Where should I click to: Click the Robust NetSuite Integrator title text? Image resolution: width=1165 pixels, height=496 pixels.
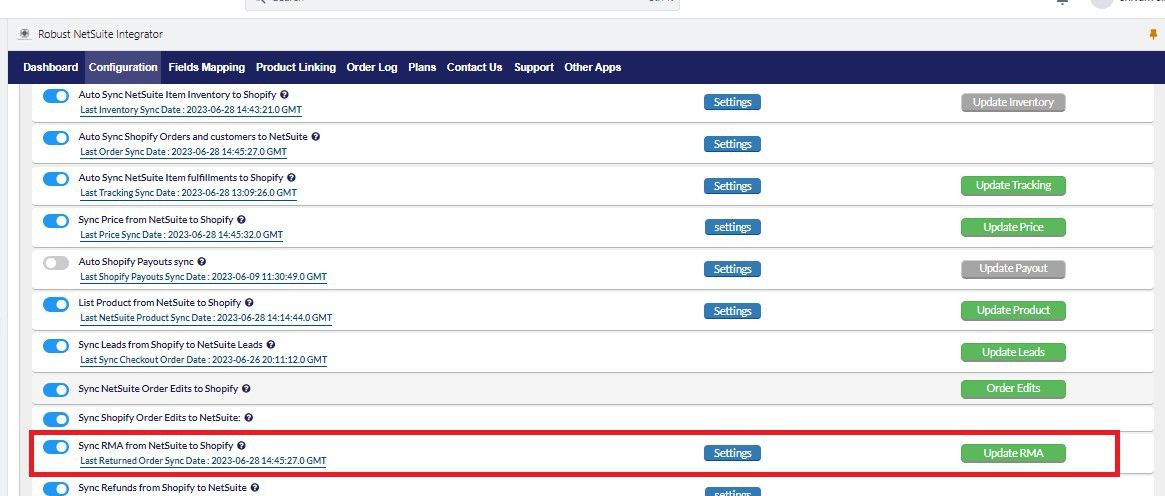coord(100,34)
